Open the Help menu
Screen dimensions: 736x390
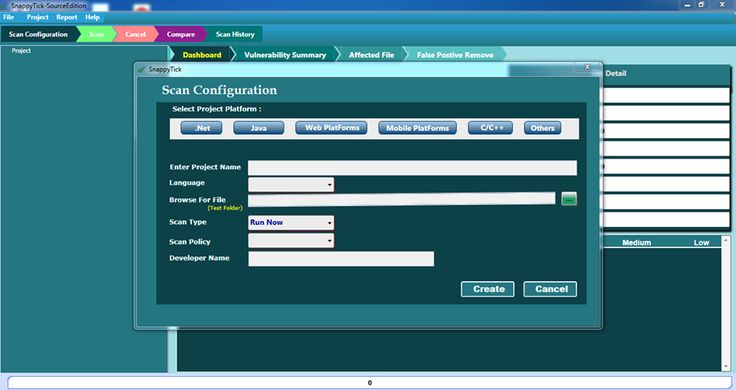[x=92, y=17]
